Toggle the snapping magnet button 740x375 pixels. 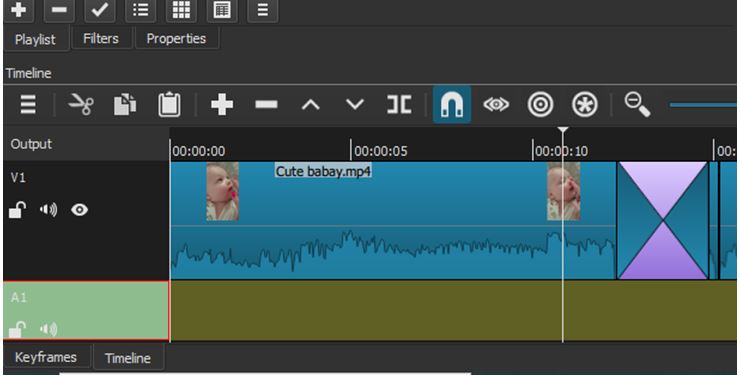[452, 104]
